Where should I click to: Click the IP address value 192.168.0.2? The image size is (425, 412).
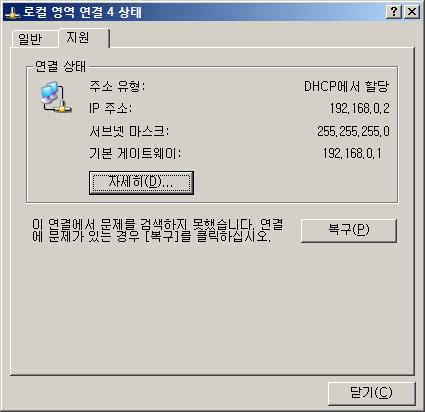pos(360,108)
